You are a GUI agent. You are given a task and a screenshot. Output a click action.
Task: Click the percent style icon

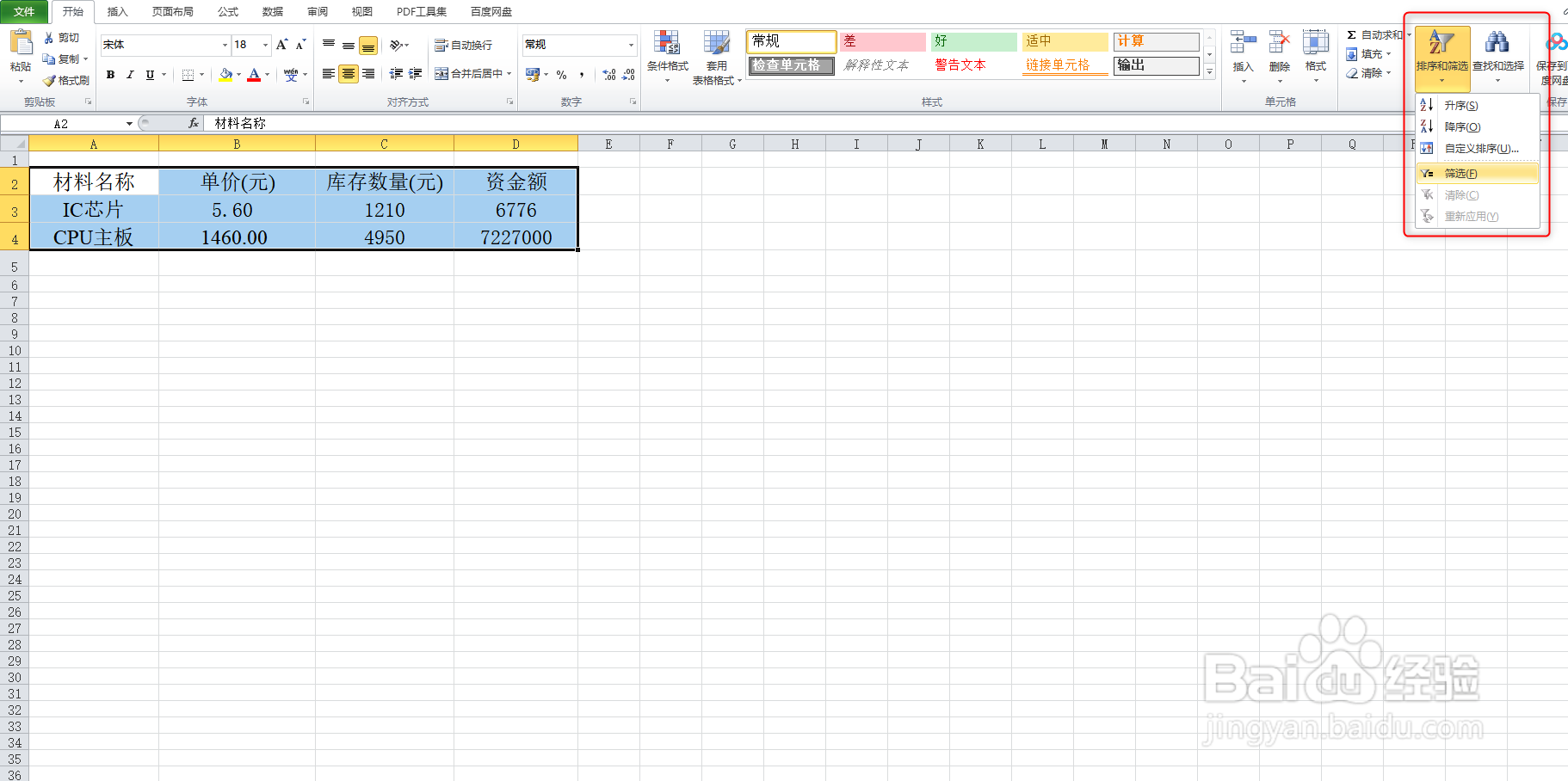(x=561, y=75)
